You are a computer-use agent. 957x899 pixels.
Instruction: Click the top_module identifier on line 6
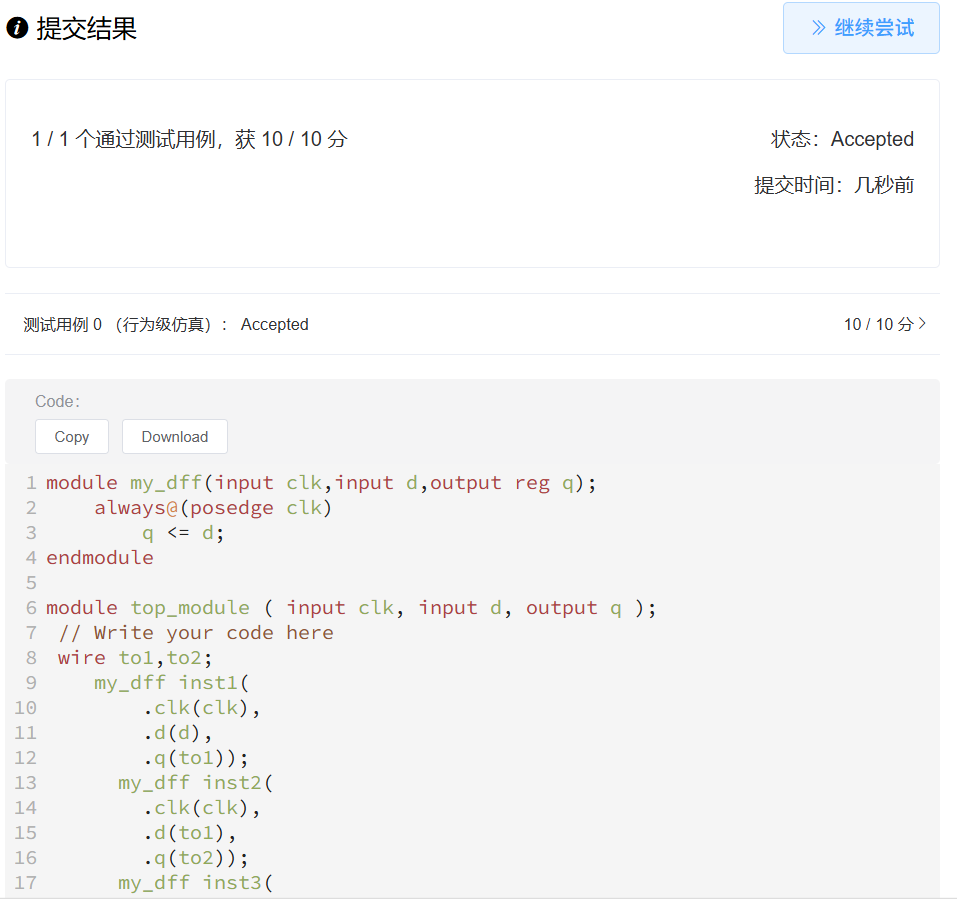190,607
